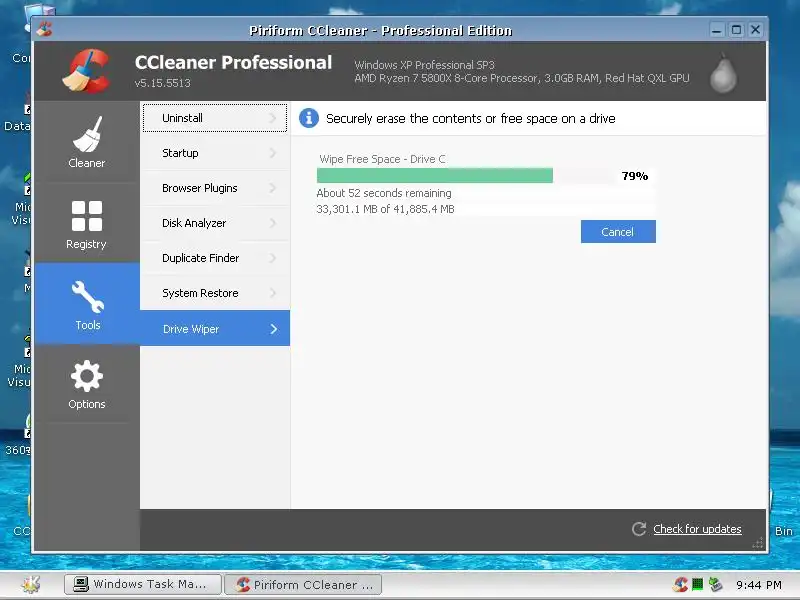Open Browser Plugins tool
Viewport: 800px width, 600px height.
tap(215, 188)
